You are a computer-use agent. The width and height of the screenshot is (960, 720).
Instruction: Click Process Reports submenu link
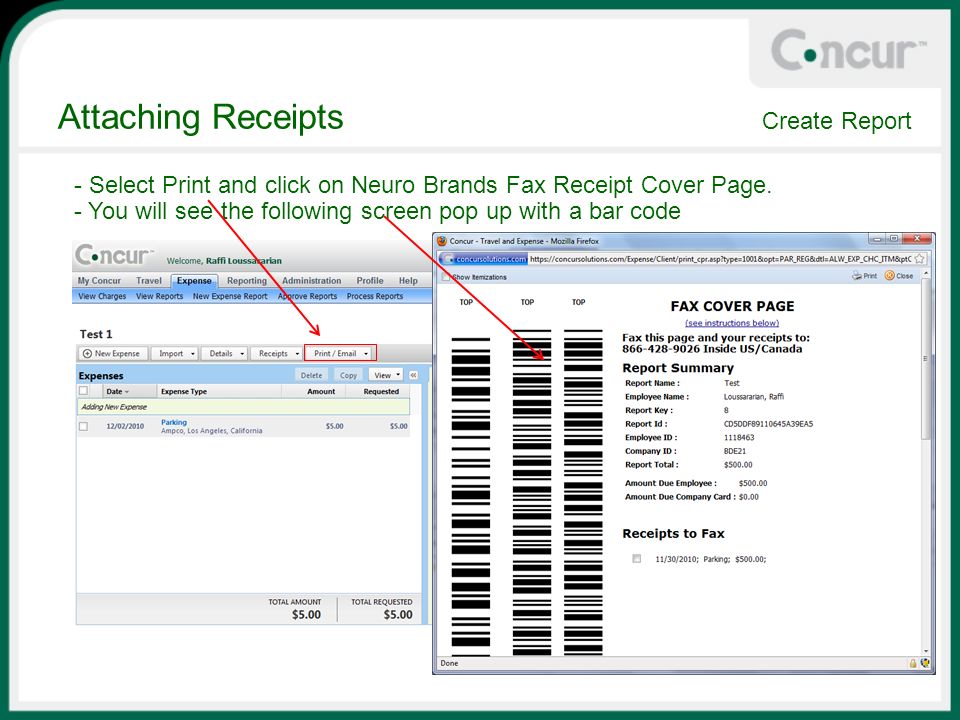(x=375, y=296)
